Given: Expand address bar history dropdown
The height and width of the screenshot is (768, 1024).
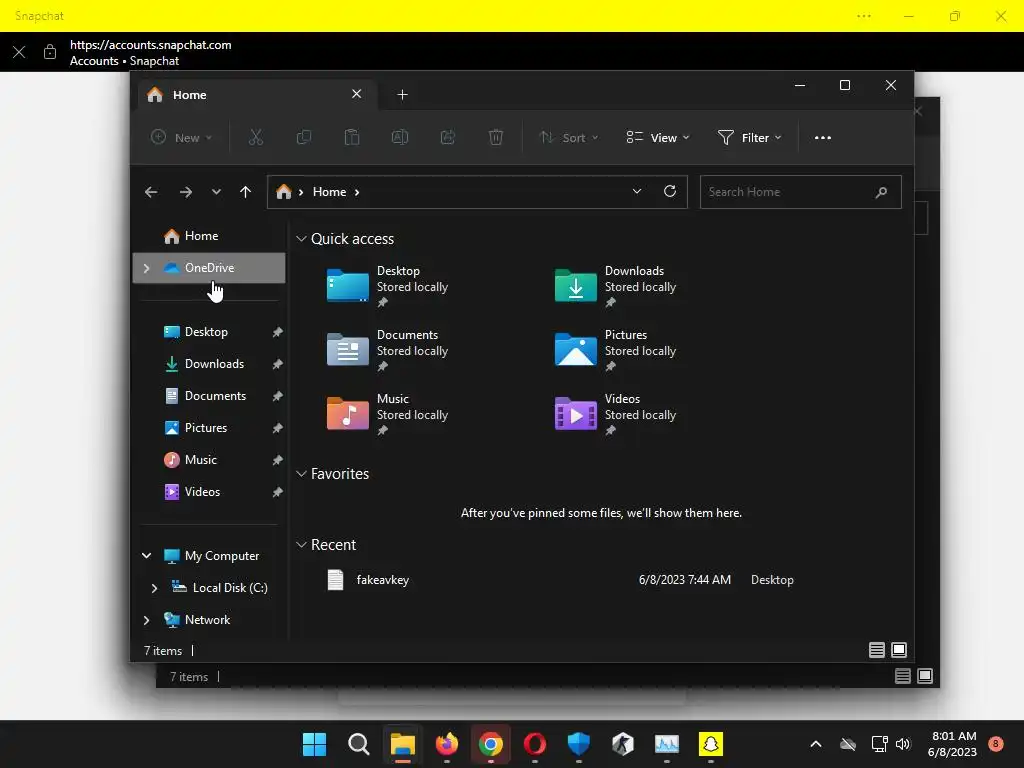Looking at the screenshot, I should tap(637, 191).
